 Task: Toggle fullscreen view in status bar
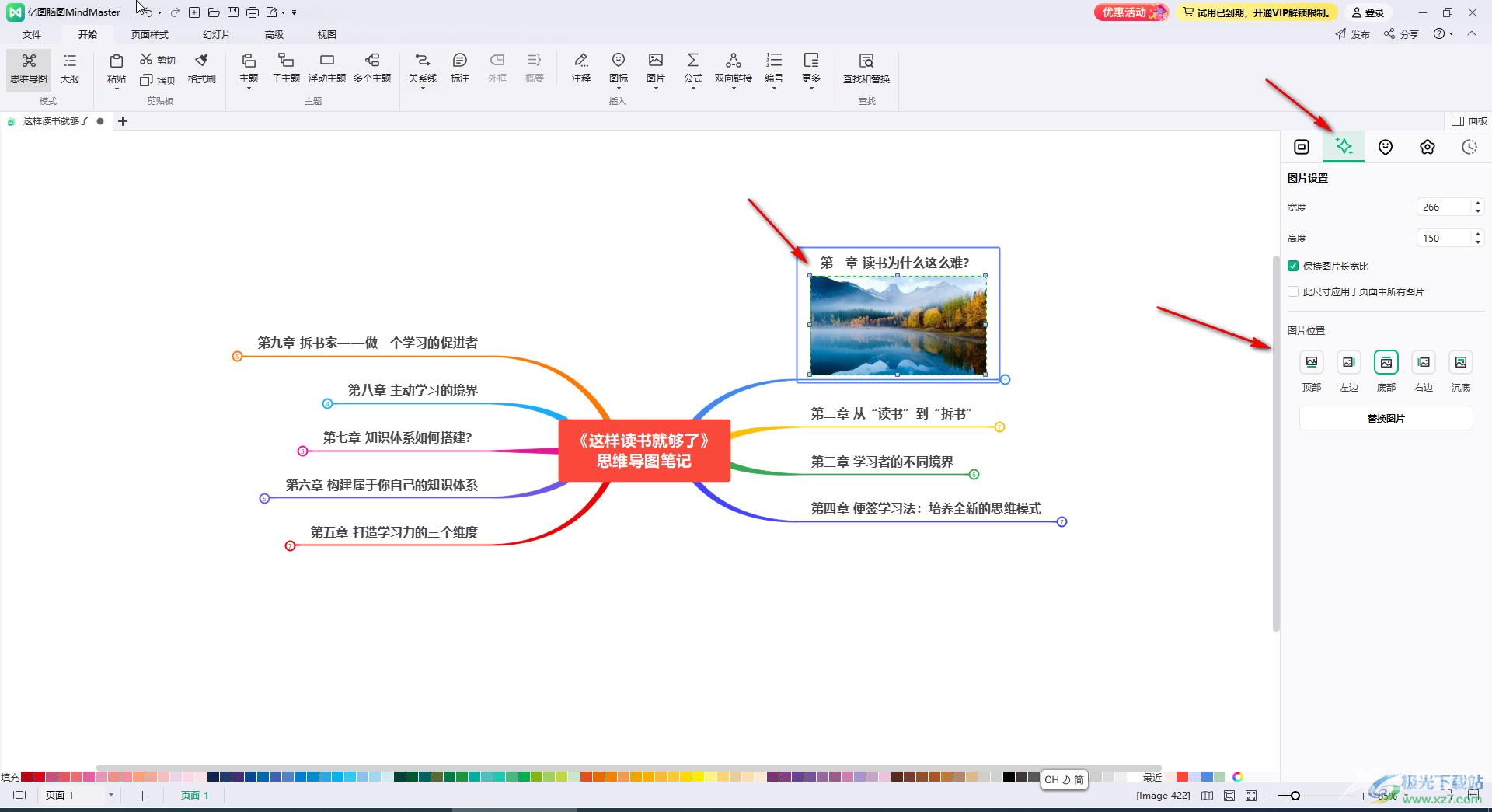(1250, 796)
